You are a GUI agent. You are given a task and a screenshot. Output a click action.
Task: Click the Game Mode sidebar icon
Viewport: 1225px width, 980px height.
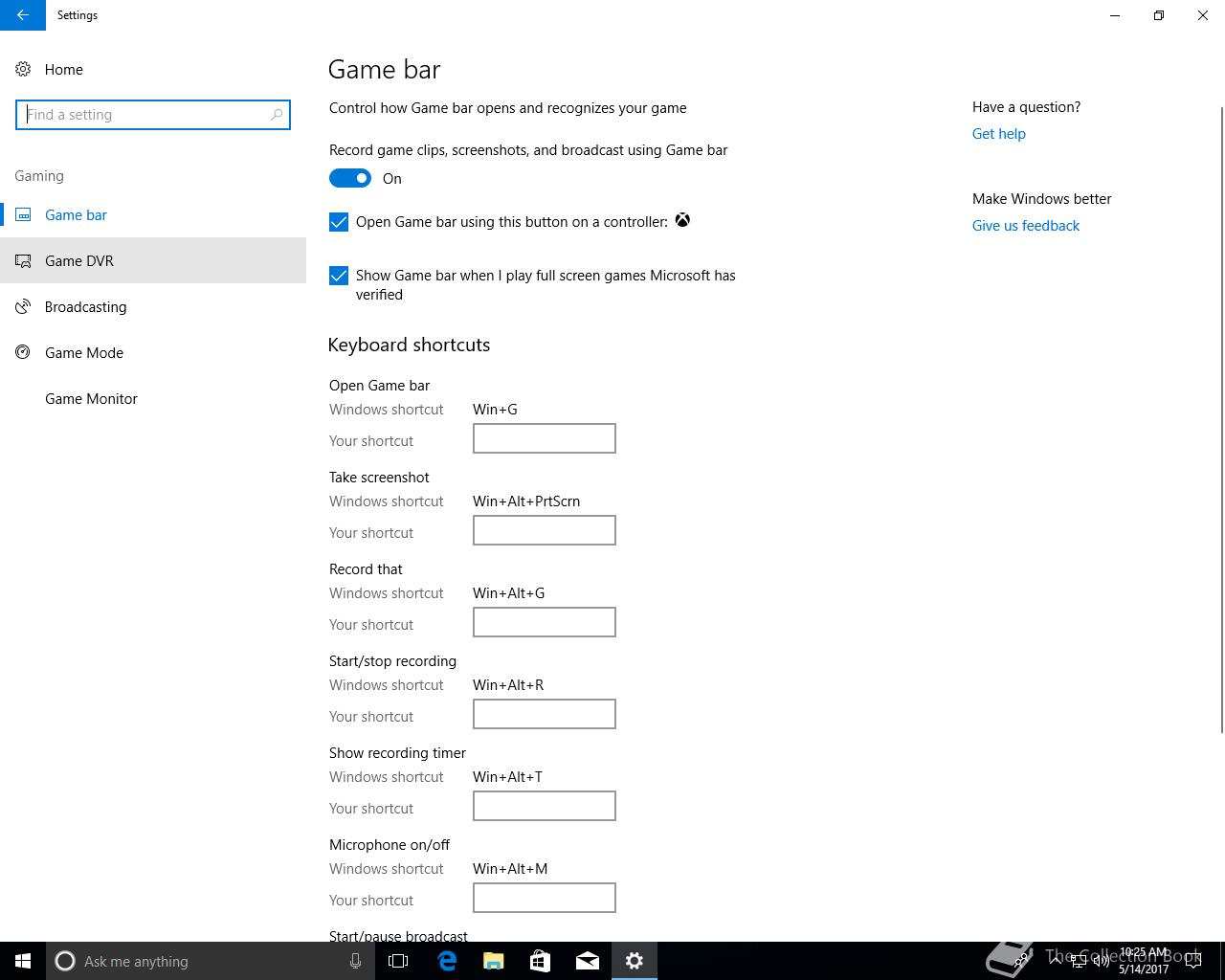(x=24, y=352)
